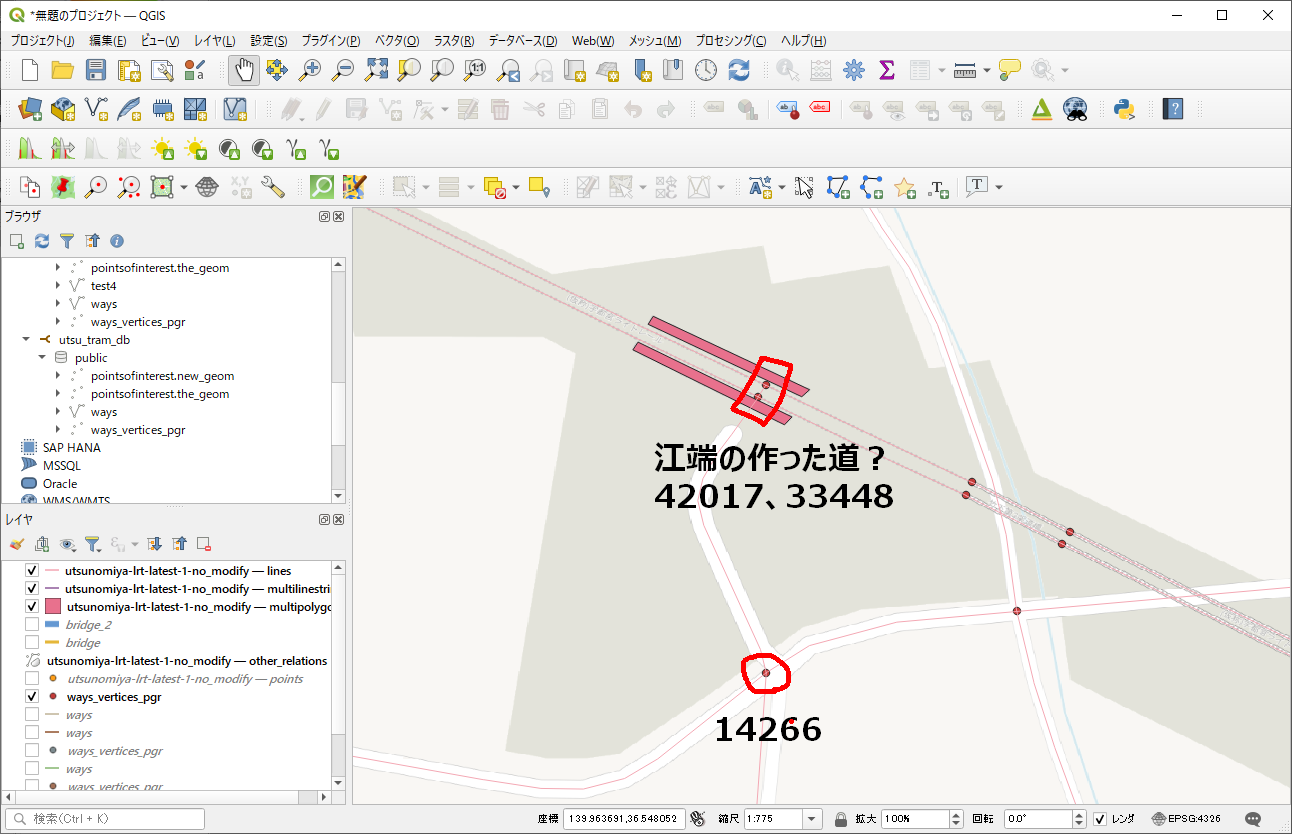Open the scale dropdown in status bar
1292x834 pixels.
point(812,819)
